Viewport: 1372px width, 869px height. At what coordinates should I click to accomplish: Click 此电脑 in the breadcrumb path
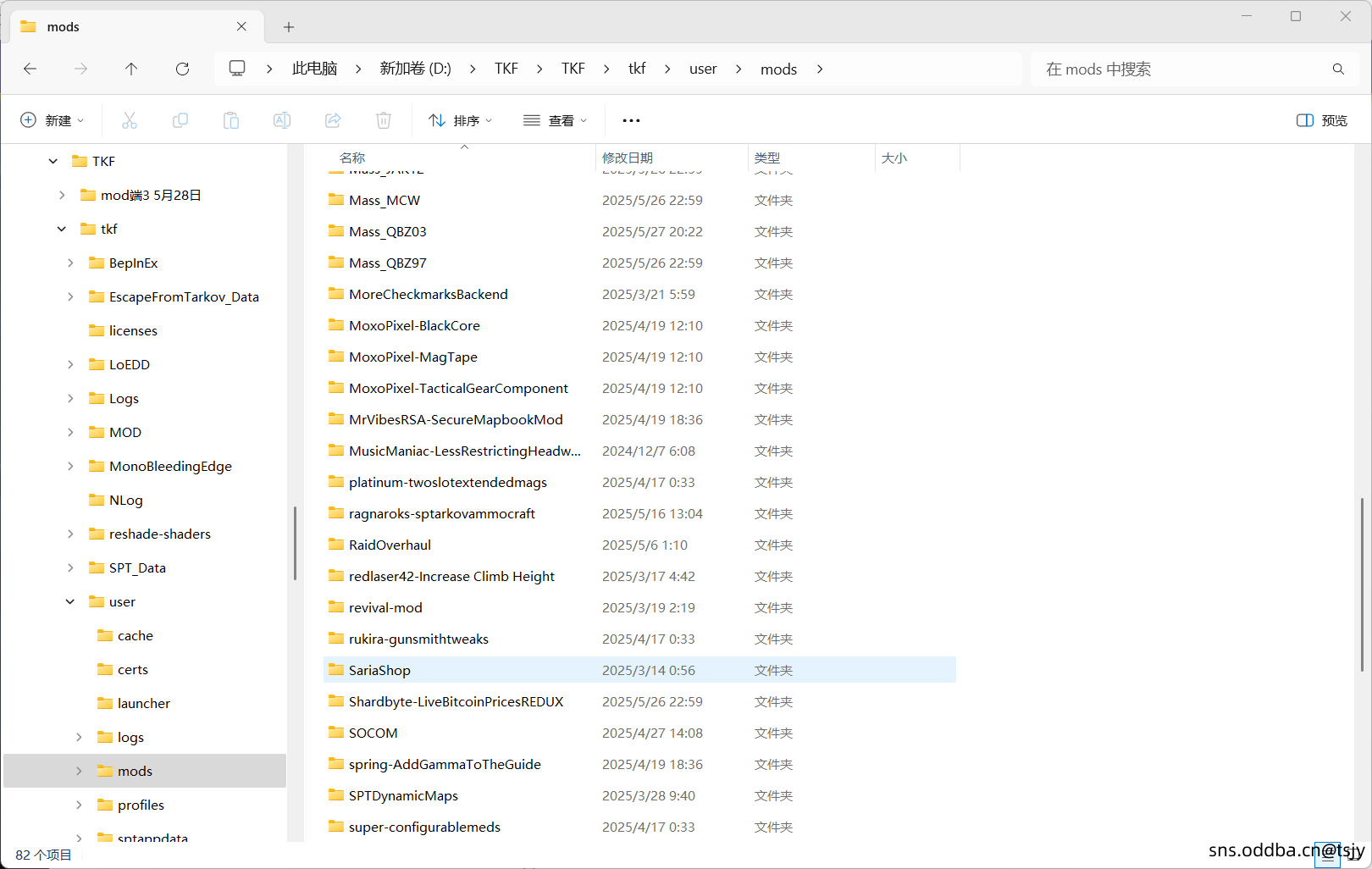pos(314,69)
